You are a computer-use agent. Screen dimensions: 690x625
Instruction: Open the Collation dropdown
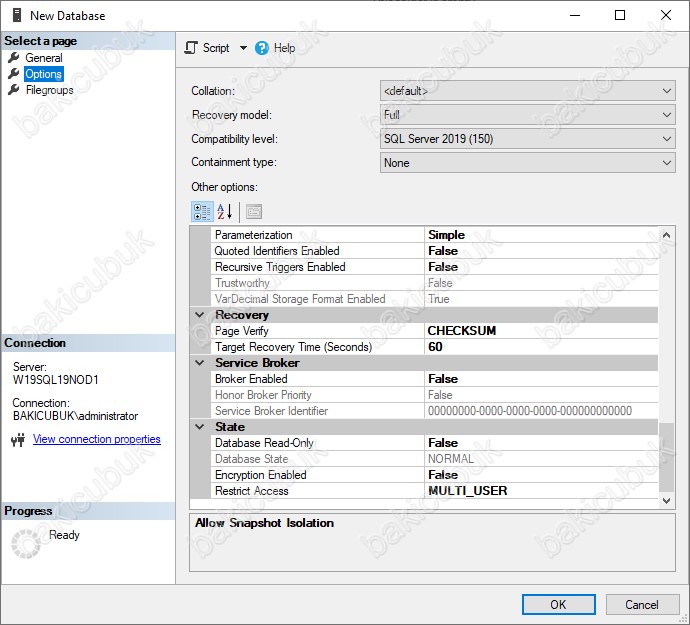(527, 91)
